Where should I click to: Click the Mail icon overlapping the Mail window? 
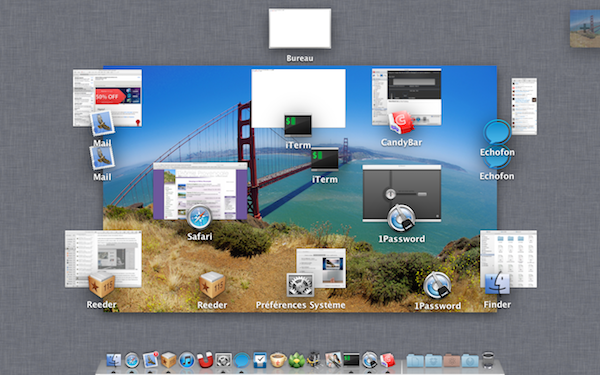click(x=102, y=123)
